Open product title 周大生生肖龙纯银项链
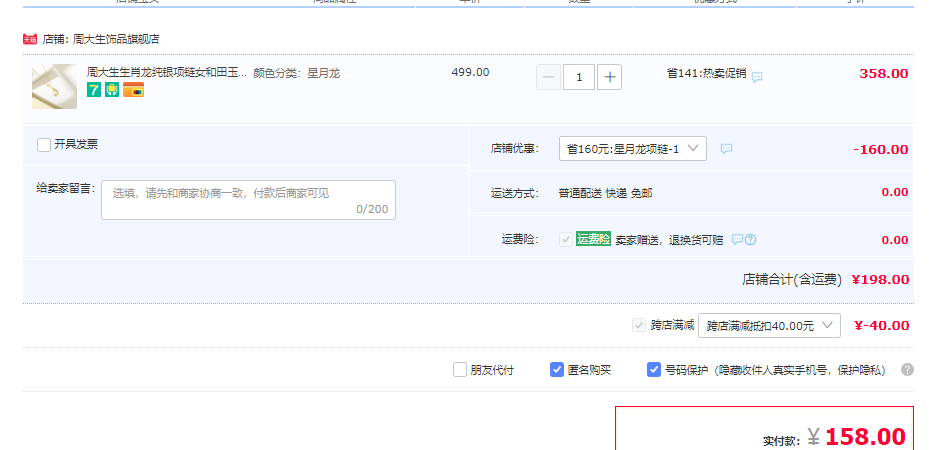The image size is (945, 450). [x=167, y=73]
